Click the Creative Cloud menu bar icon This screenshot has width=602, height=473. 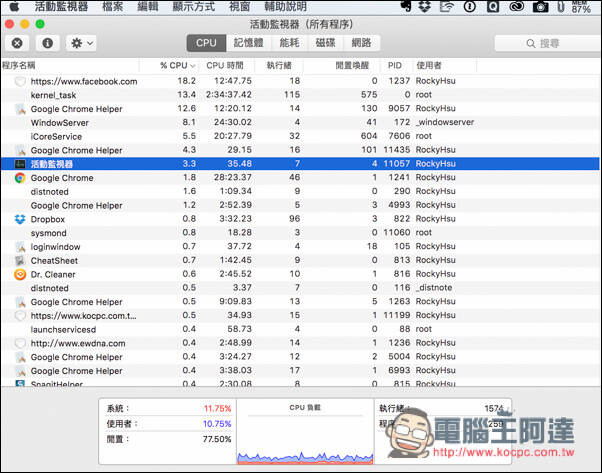516,7
